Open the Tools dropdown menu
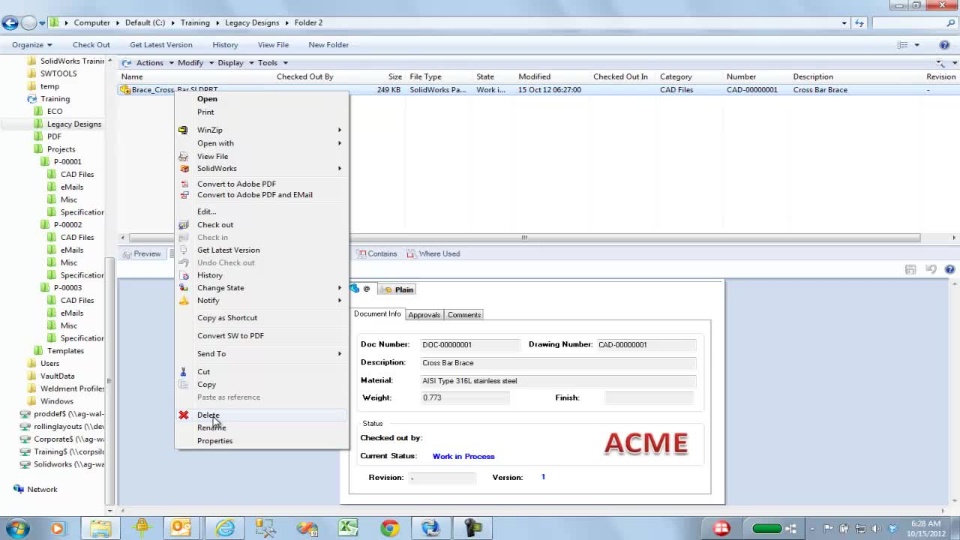The width and height of the screenshot is (960, 540). (272, 63)
